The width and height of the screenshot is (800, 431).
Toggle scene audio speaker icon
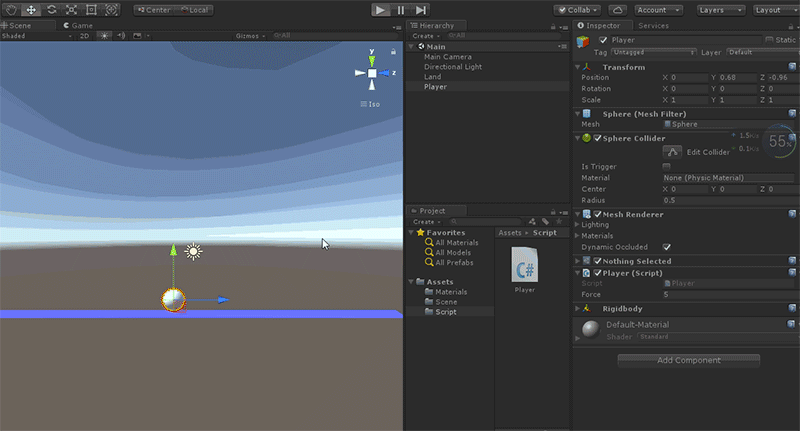coord(121,36)
